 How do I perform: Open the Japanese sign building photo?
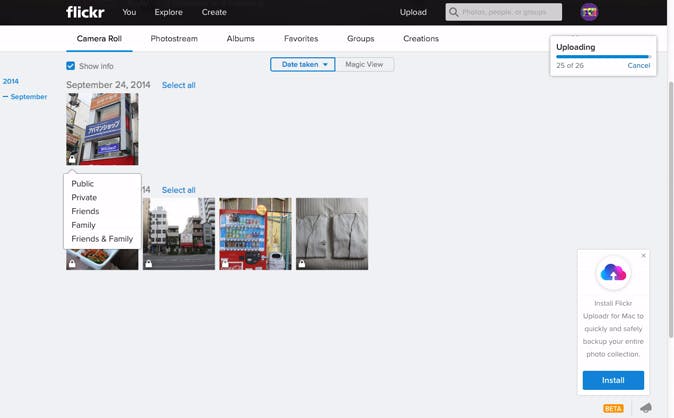pyautogui.click(x=102, y=129)
